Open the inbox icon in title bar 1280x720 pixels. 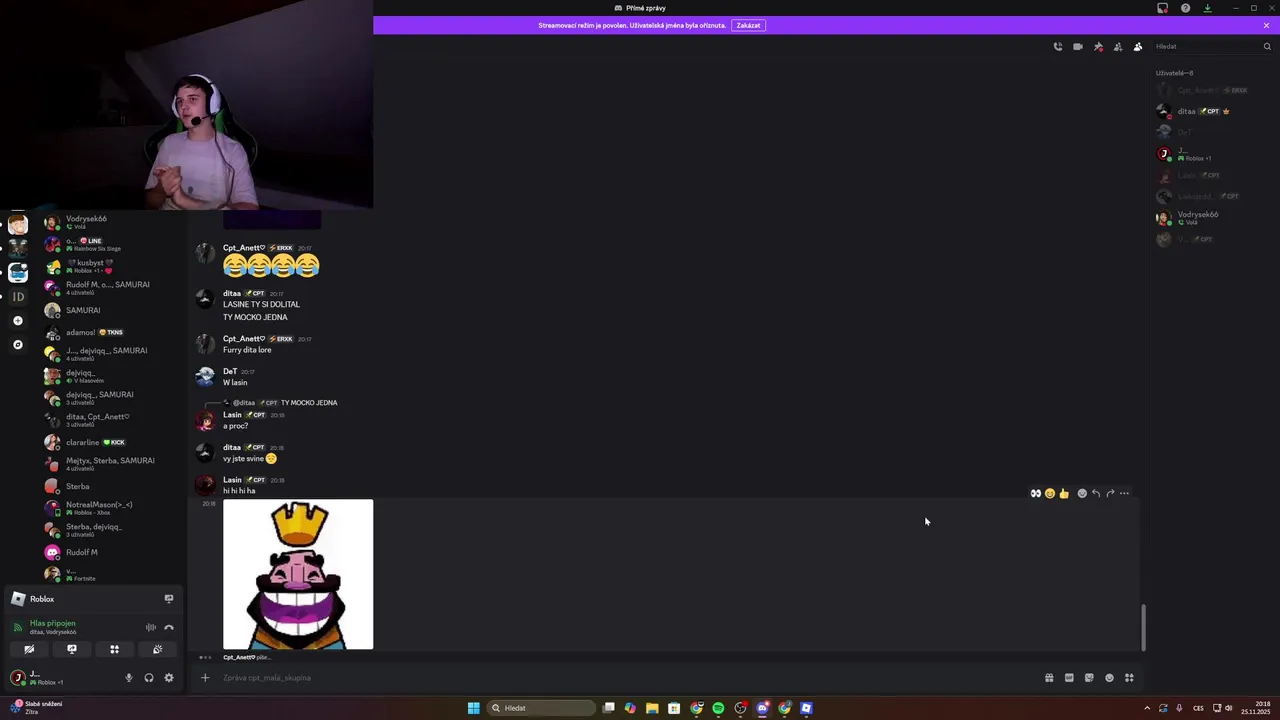point(1162,8)
